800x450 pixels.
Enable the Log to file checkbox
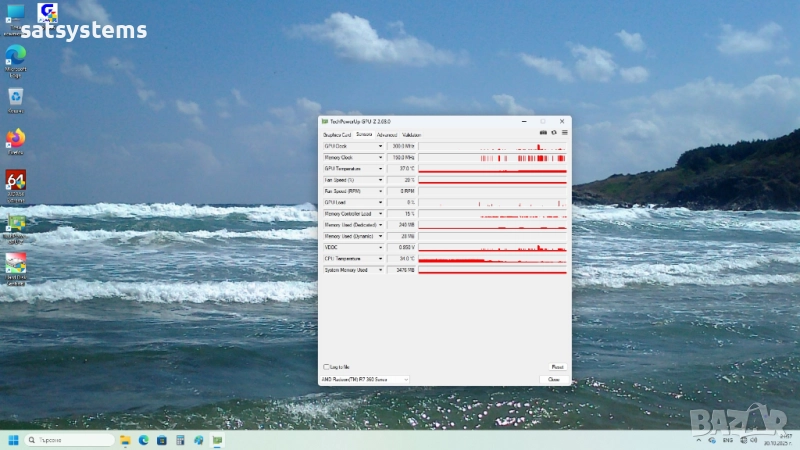point(326,367)
